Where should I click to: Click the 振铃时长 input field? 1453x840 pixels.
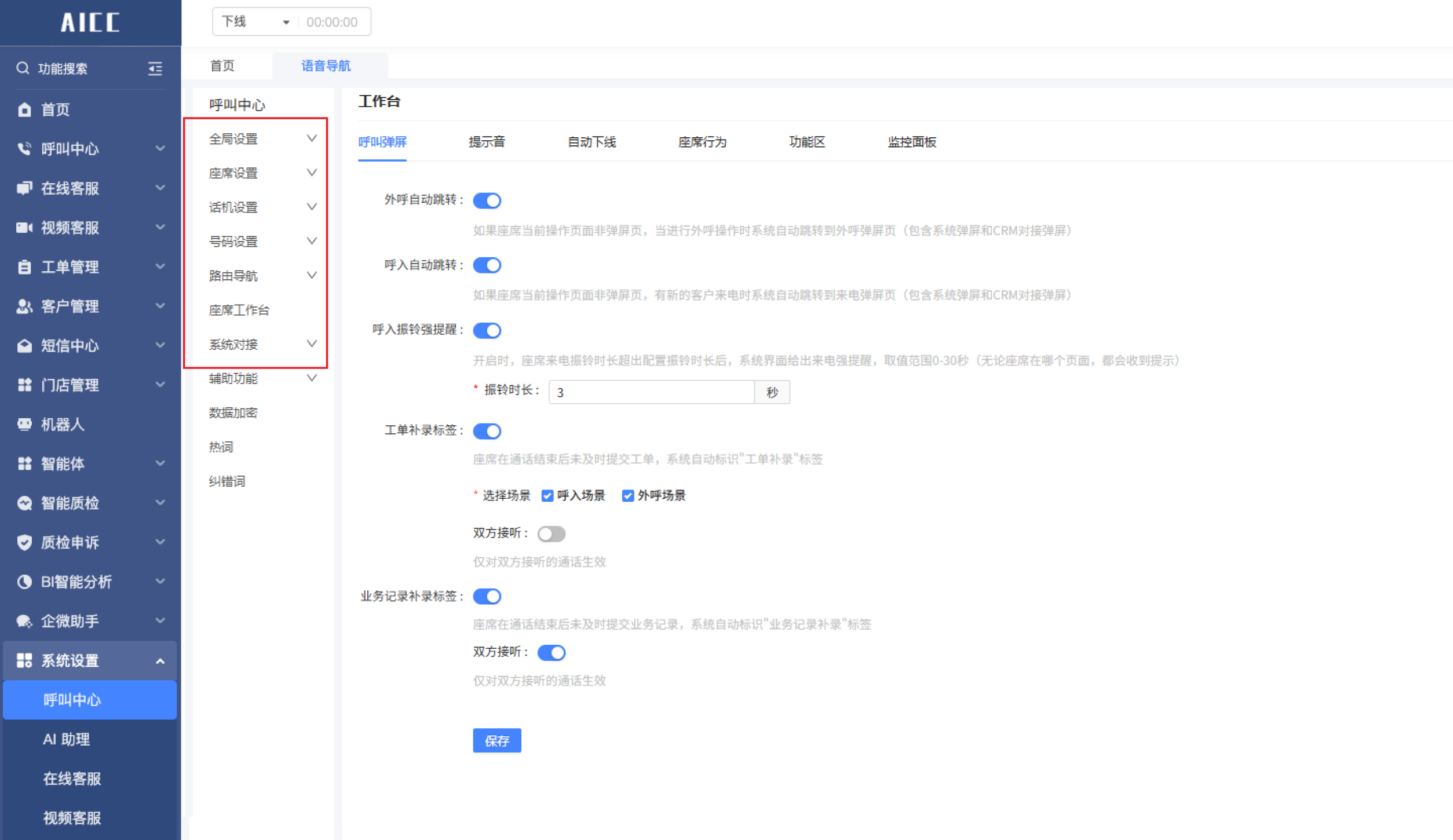pyautogui.click(x=651, y=392)
